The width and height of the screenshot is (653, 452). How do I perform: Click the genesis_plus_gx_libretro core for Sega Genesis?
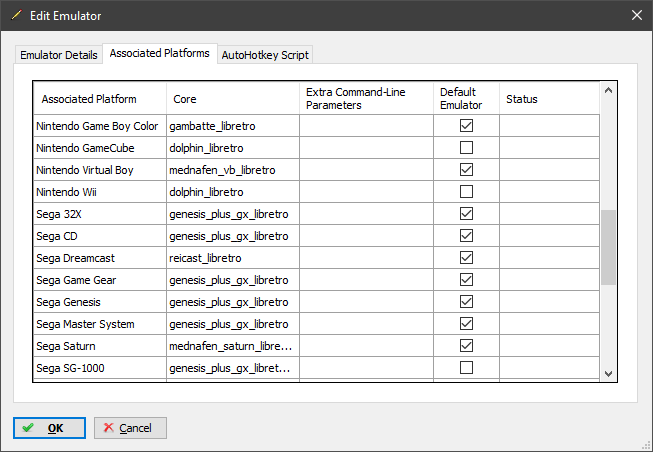(233, 302)
